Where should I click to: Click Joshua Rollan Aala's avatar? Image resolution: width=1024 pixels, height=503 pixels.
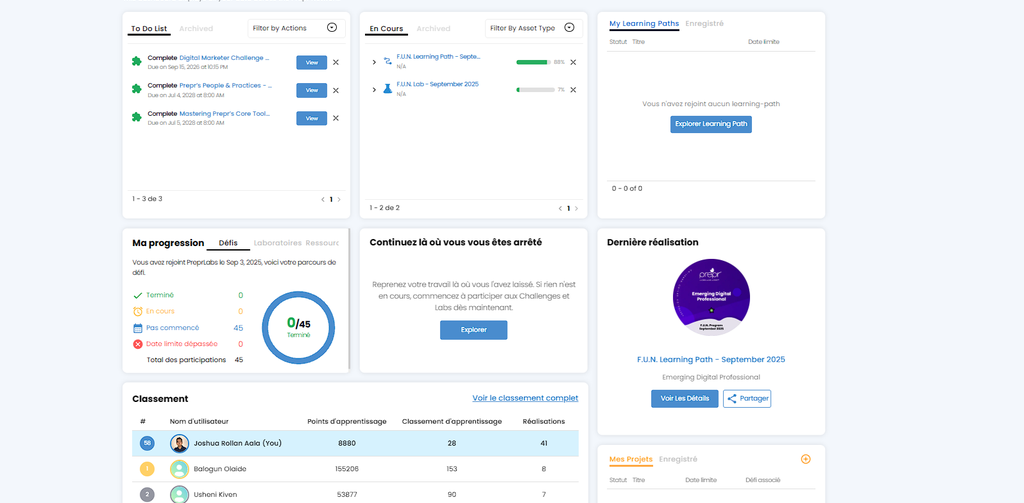tap(180, 444)
